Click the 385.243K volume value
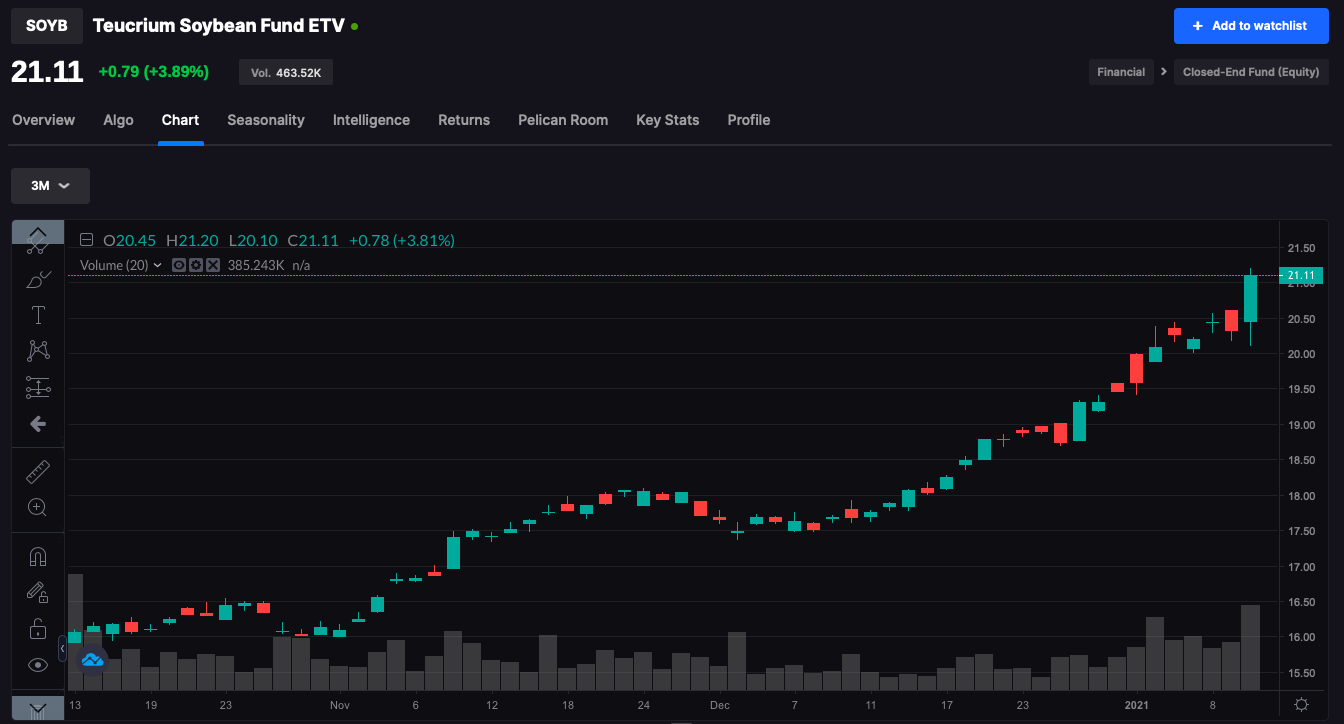Screen dimensions: 1344x724 (256, 265)
